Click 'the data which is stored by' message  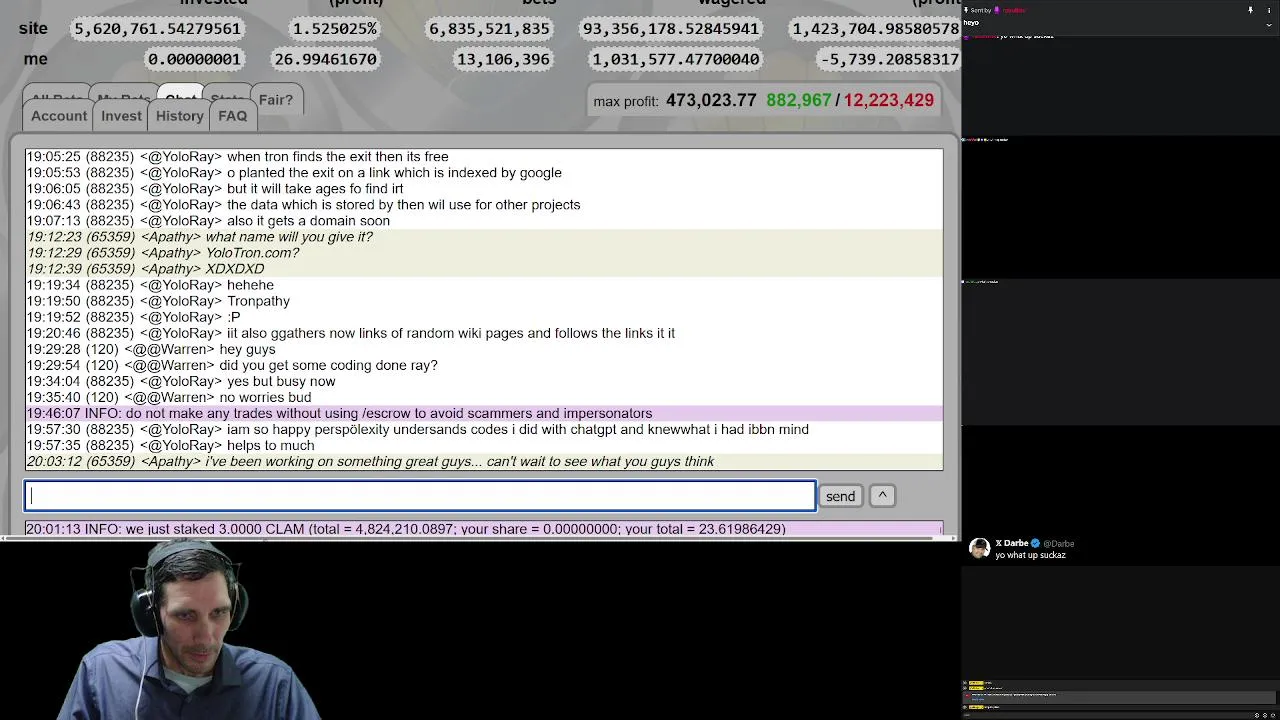point(484,205)
